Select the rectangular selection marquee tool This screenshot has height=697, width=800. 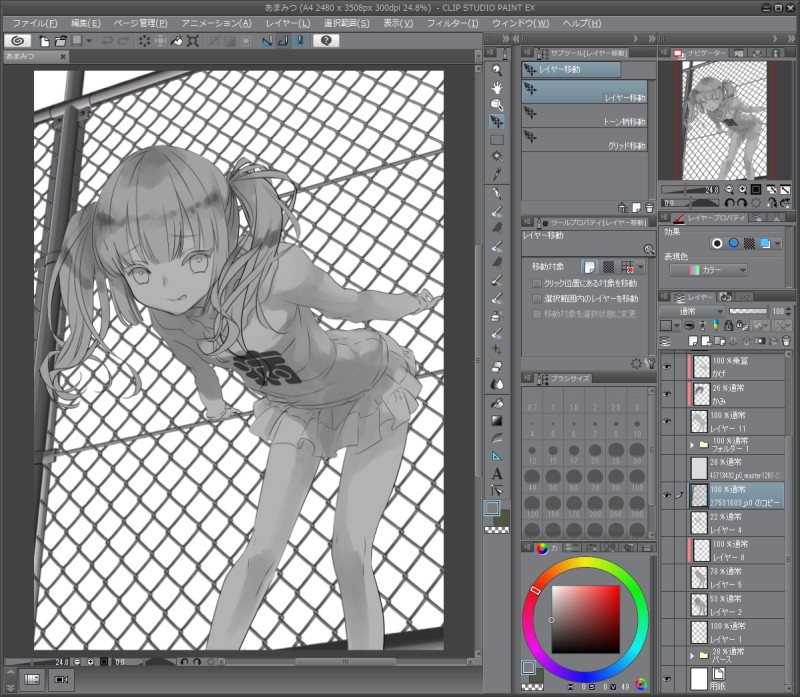click(x=497, y=139)
